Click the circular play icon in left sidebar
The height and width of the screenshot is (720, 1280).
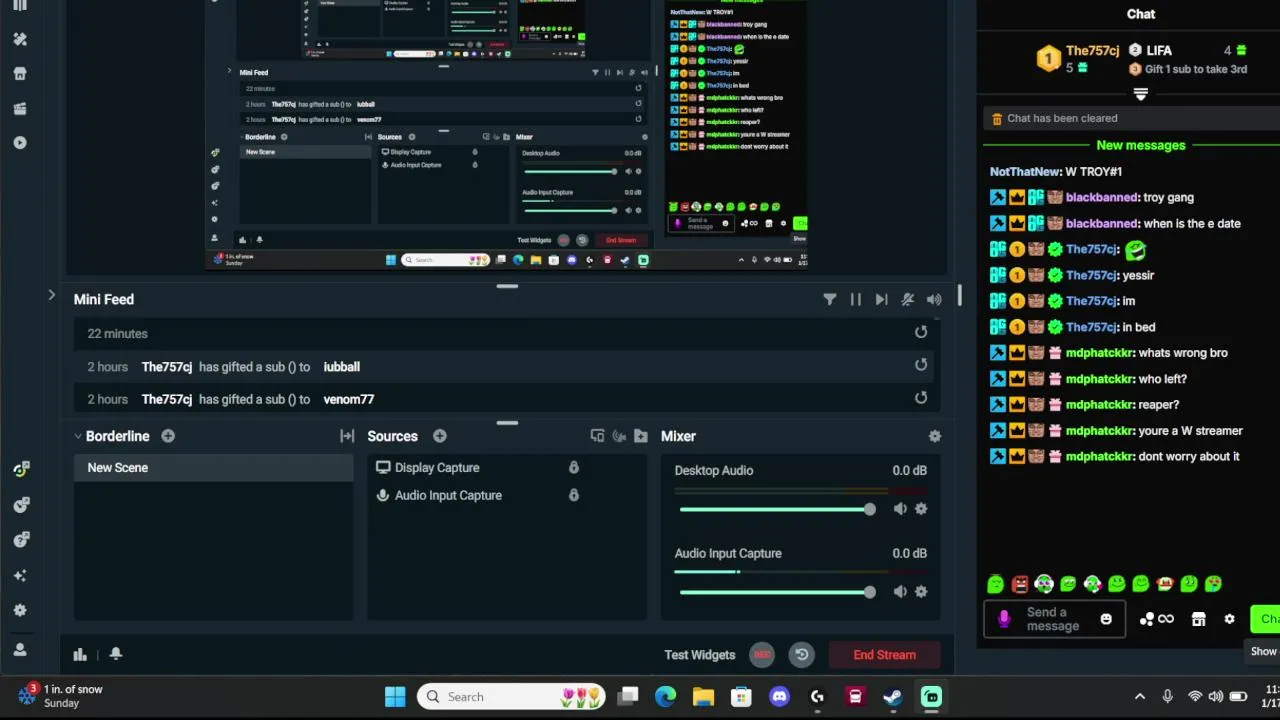(x=20, y=143)
